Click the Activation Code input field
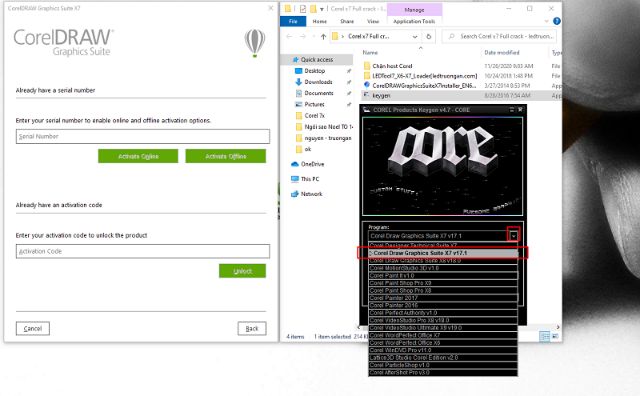This screenshot has width=640, height=396. pyautogui.click(x=143, y=251)
